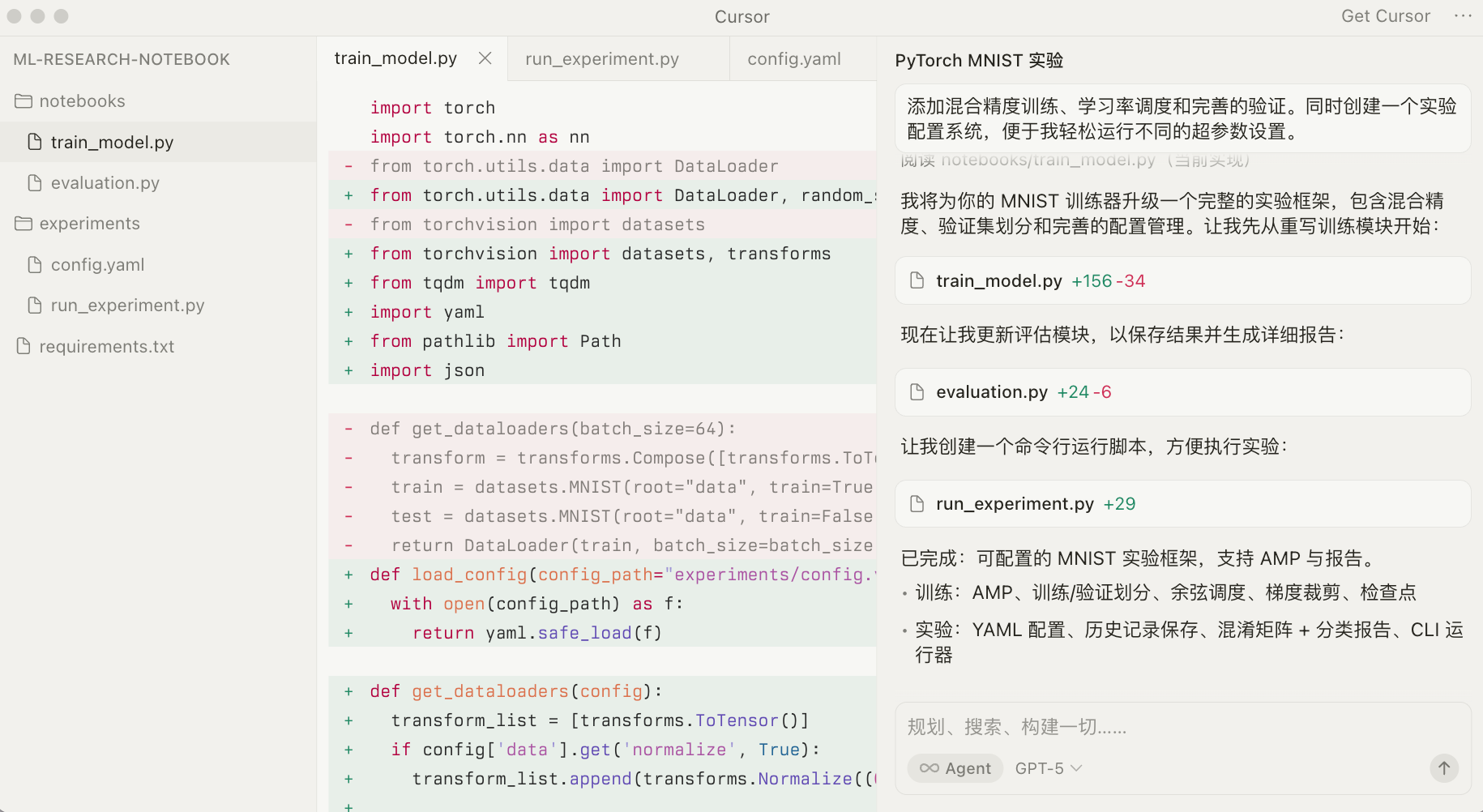1483x812 pixels.
Task: Click file icon in run_experiment.py change card
Action: [917, 504]
